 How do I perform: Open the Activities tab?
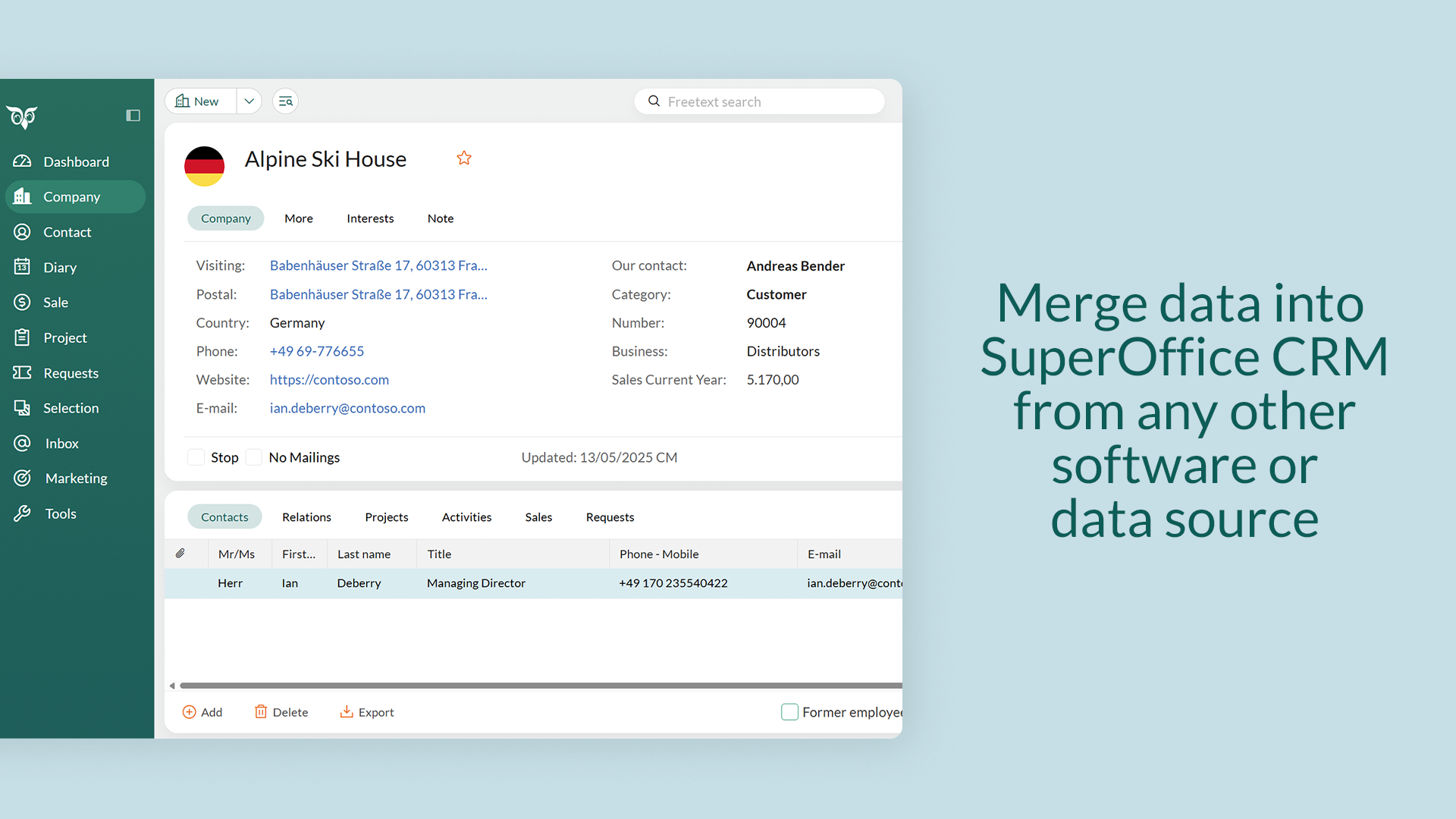click(x=466, y=517)
